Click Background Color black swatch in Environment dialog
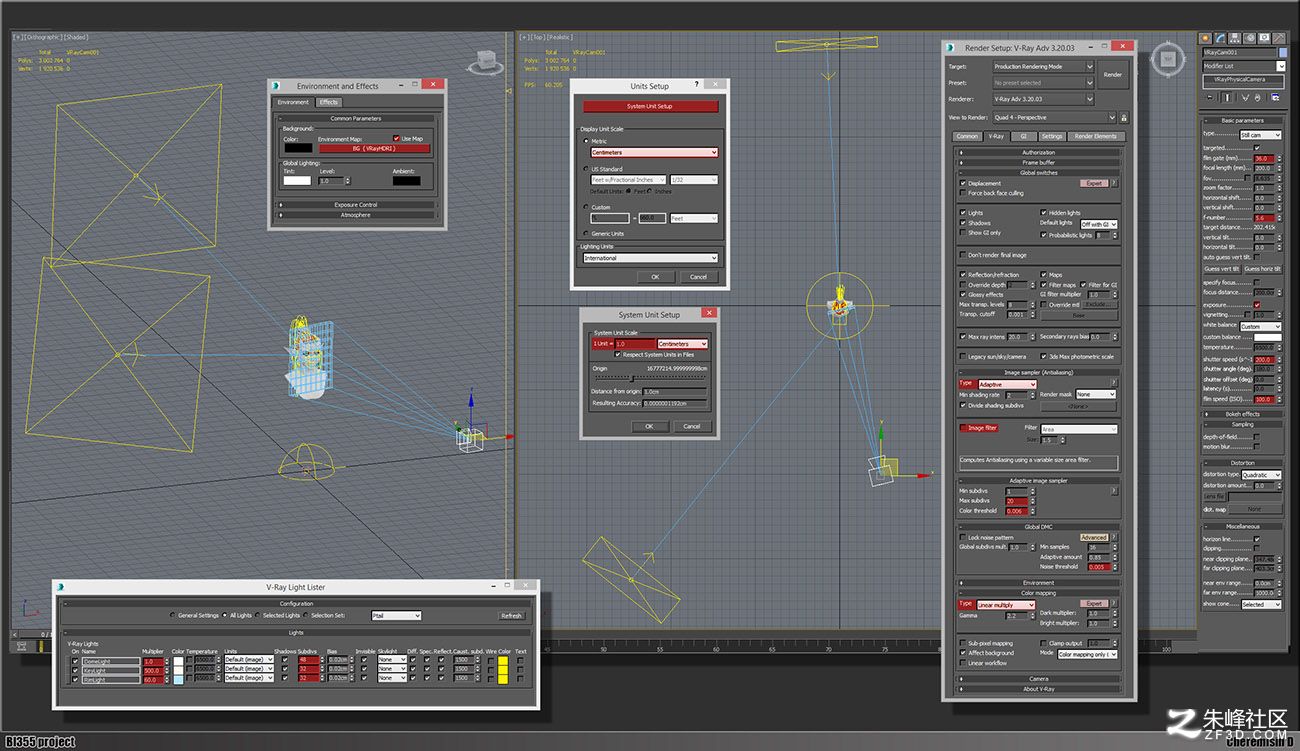1300x751 pixels. [x=297, y=148]
